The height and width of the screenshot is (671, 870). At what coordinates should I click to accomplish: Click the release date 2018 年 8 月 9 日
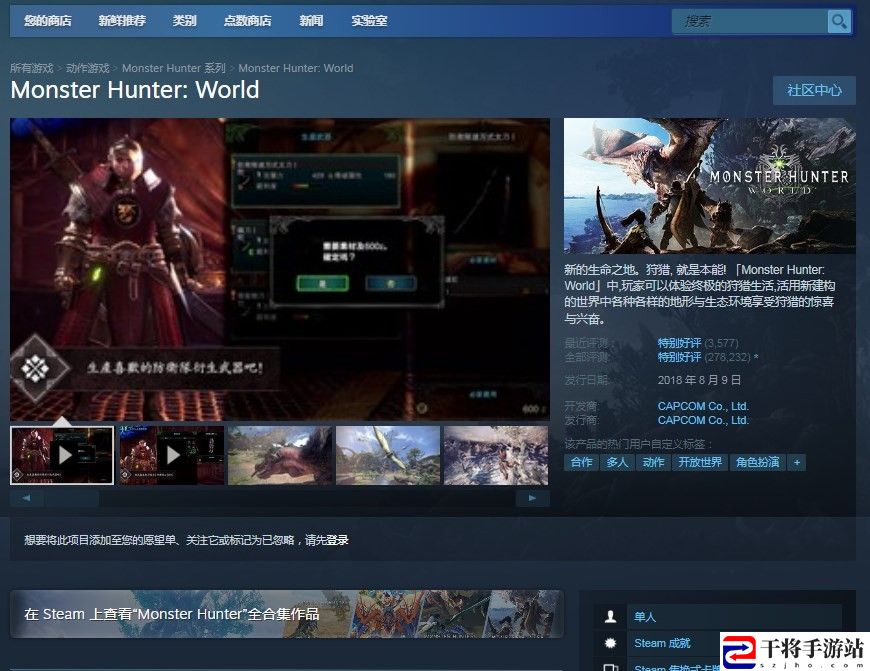pos(699,380)
